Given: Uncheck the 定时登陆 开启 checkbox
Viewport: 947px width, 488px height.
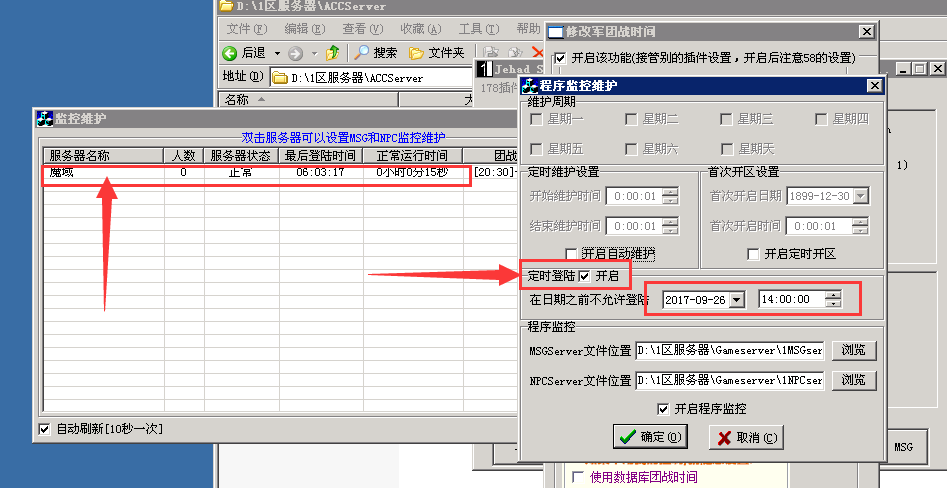Looking at the screenshot, I should pyautogui.click(x=584, y=276).
